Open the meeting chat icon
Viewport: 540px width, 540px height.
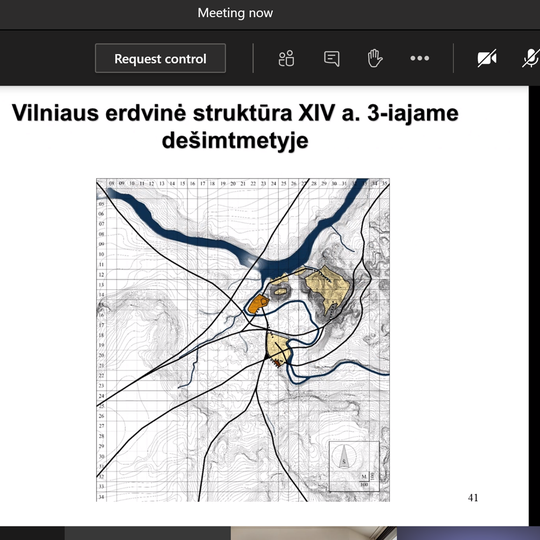point(332,59)
